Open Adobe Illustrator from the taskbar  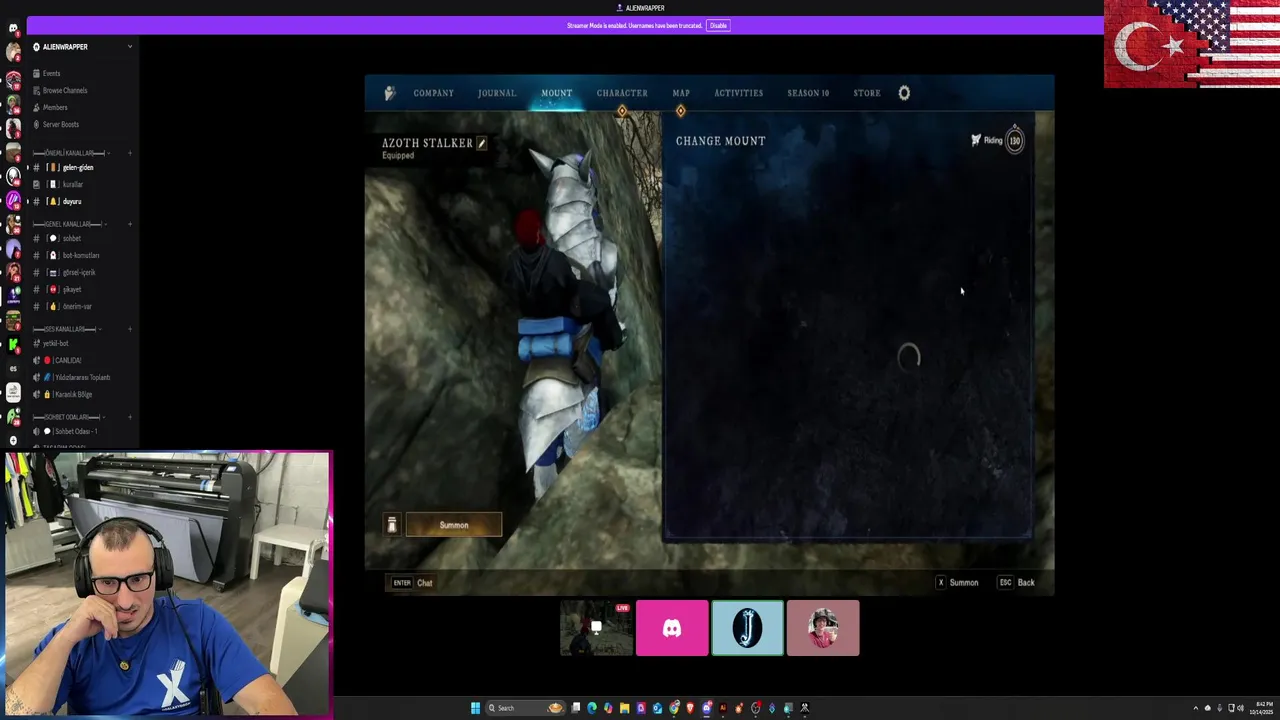(723, 708)
